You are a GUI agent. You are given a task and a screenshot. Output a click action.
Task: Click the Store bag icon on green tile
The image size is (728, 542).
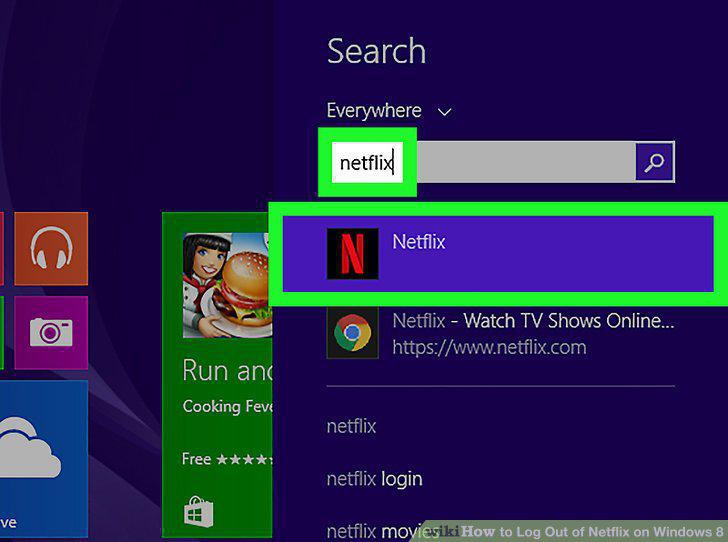(198, 511)
